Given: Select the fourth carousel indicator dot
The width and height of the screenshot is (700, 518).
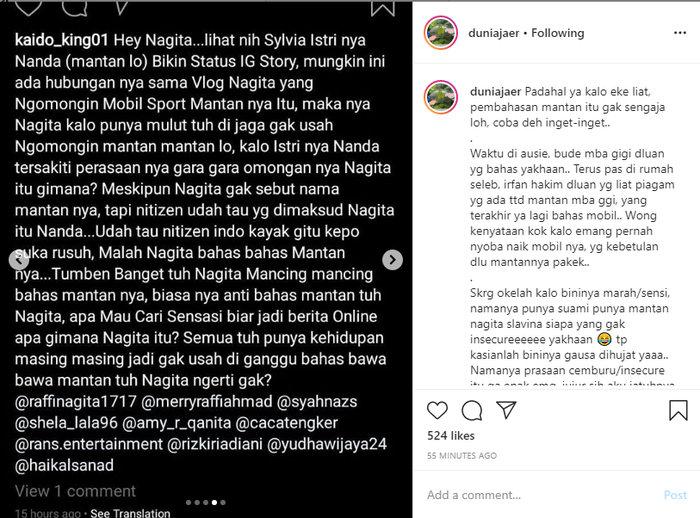Looking at the screenshot, I should [x=214, y=502].
